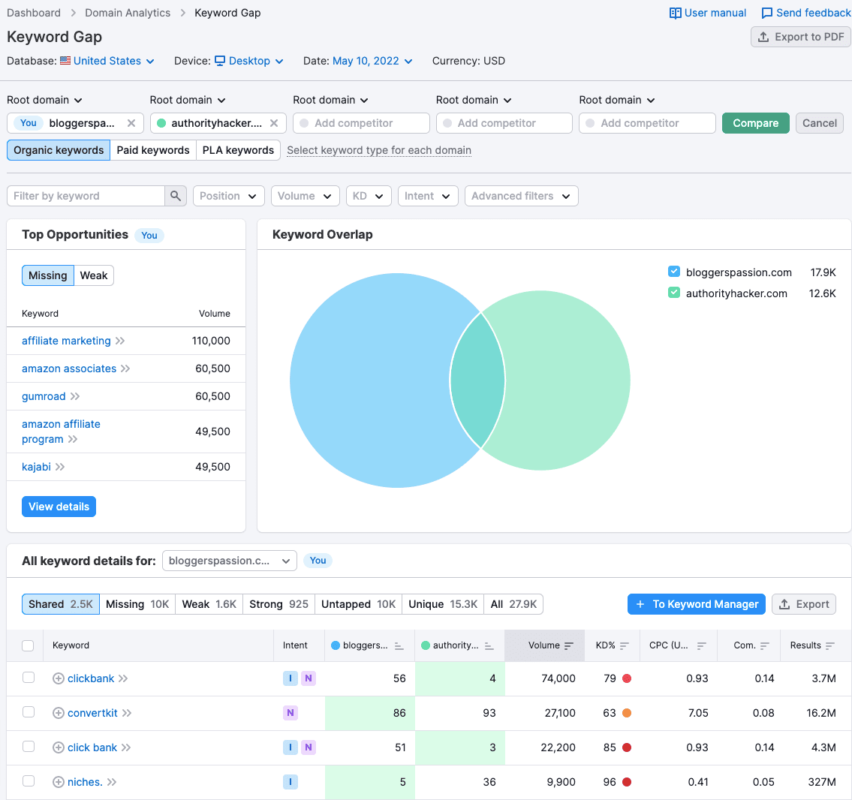Screen dimensions: 852x800
Task: Go to Domain Analytics breadcrumb
Action: [x=128, y=13]
